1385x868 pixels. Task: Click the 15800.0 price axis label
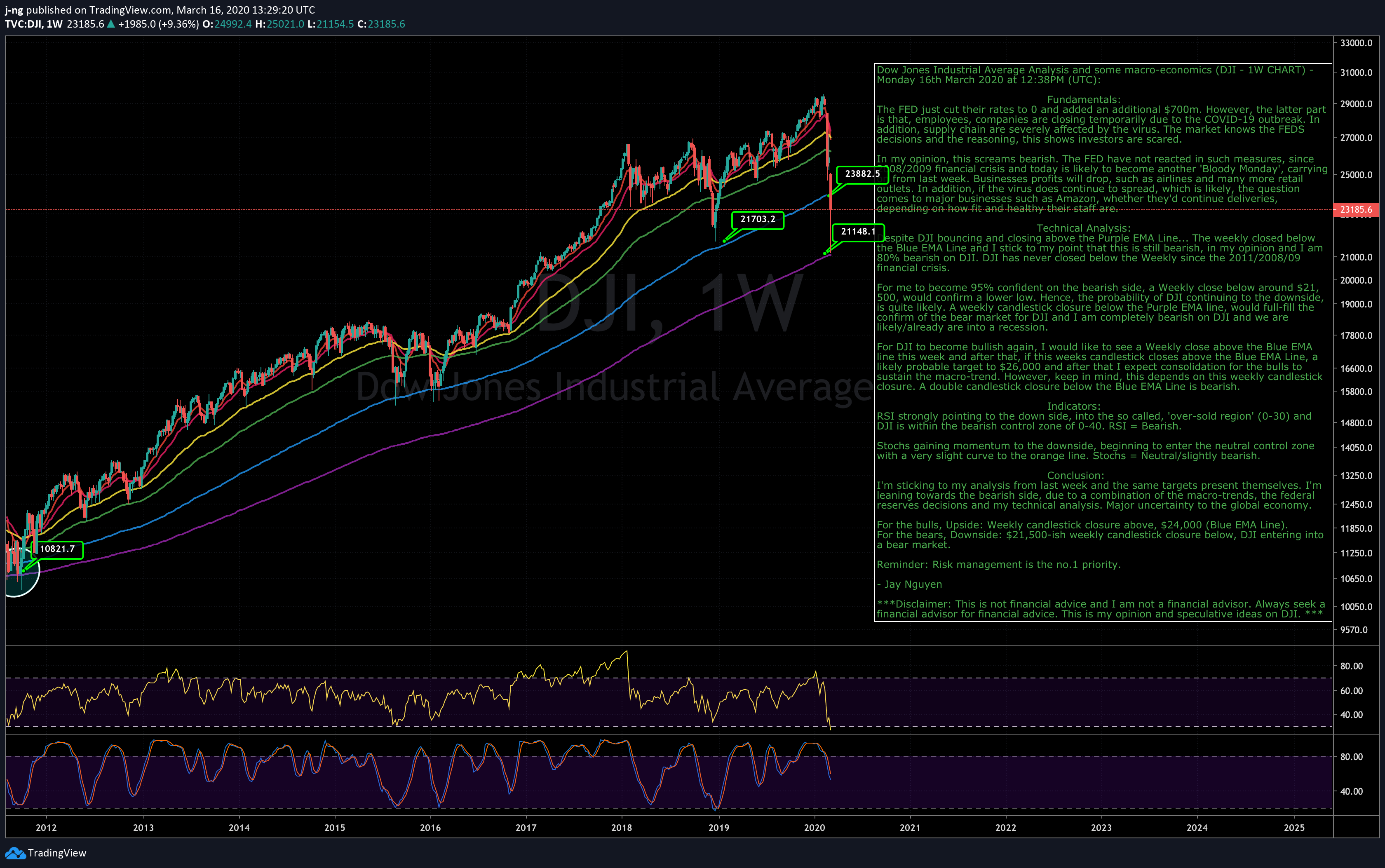[x=1356, y=392]
